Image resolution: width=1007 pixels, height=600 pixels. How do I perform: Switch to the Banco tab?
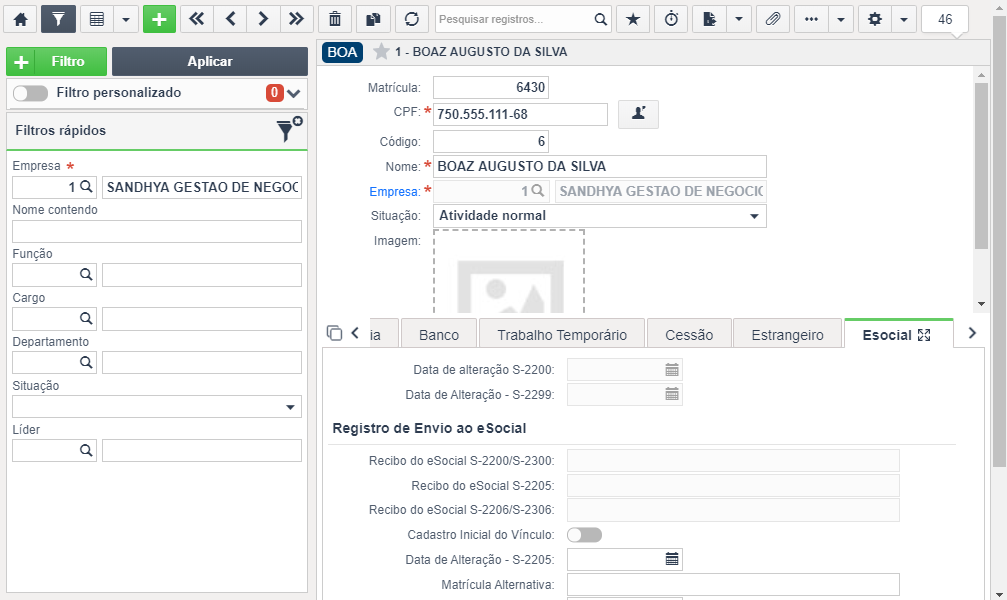[x=439, y=335]
